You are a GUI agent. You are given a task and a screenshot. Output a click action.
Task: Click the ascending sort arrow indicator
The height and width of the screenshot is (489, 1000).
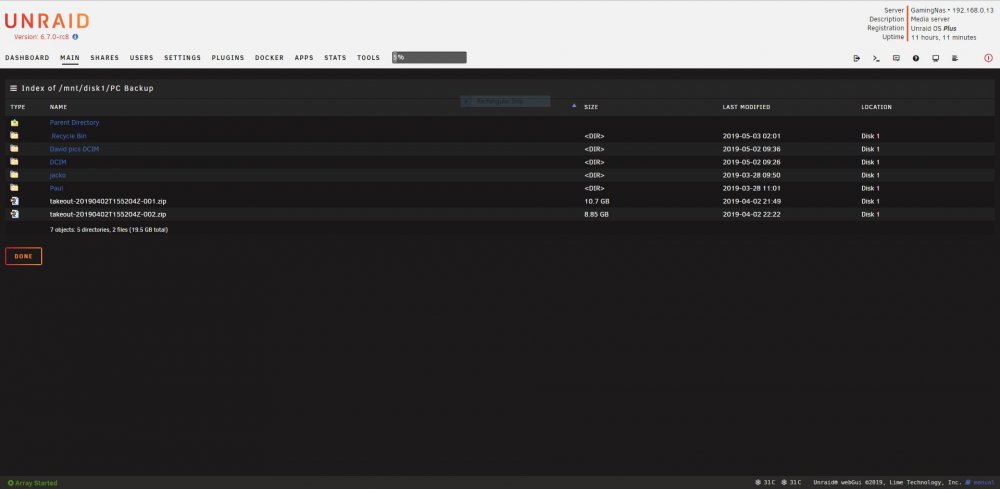pos(574,105)
